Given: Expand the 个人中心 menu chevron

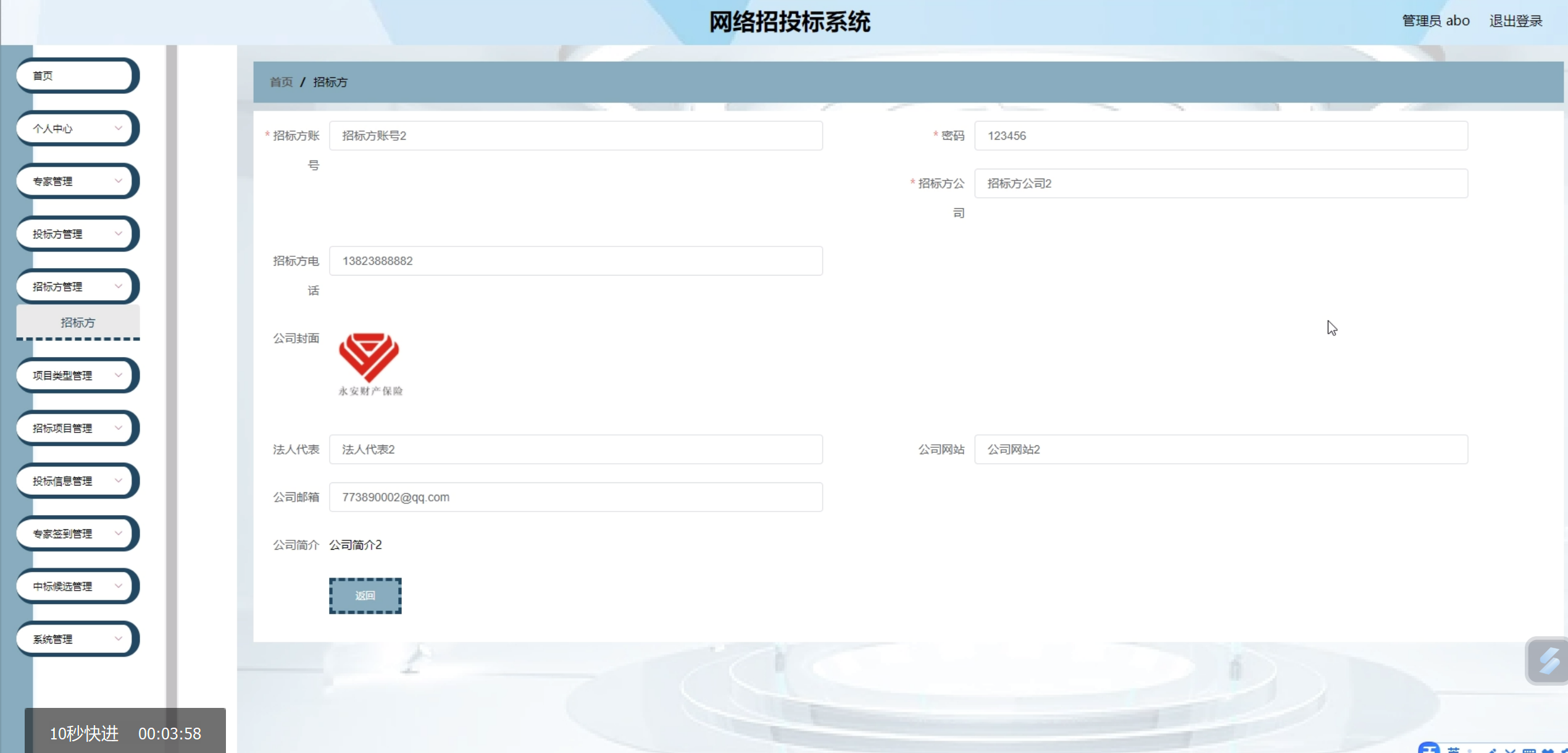Looking at the screenshot, I should 118,128.
